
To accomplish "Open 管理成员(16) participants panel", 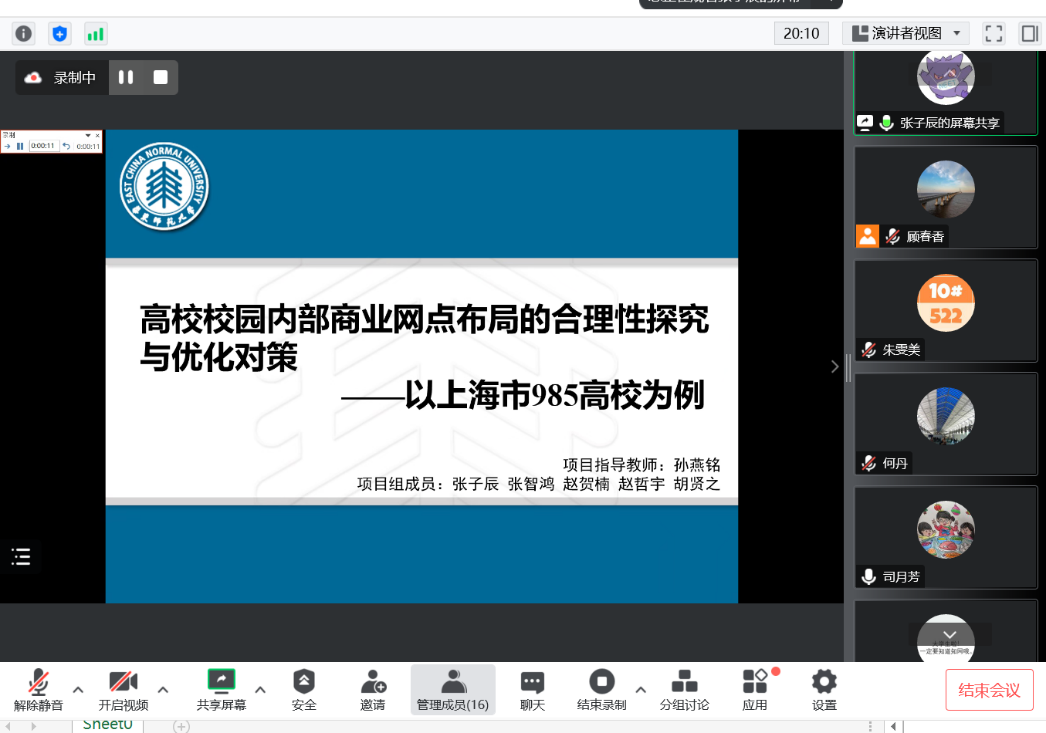I will pos(453,689).
